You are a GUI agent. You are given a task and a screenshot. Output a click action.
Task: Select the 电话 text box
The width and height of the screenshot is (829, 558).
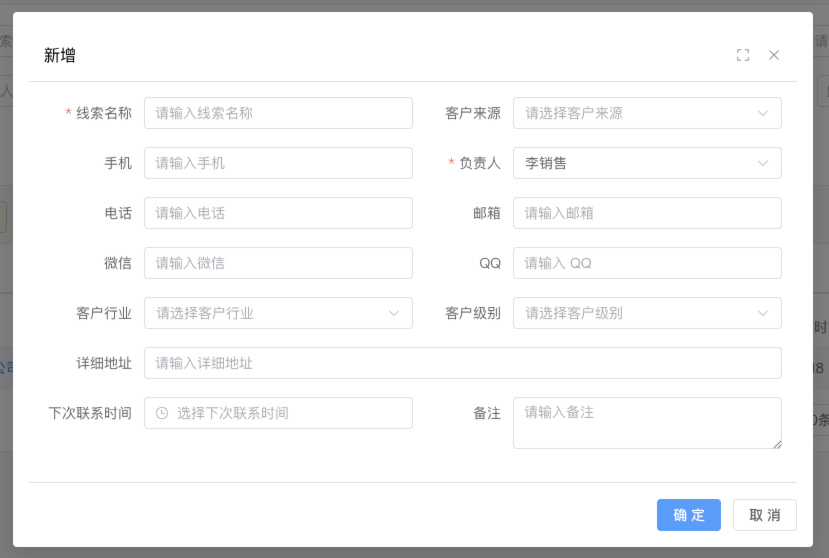tap(278, 213)
